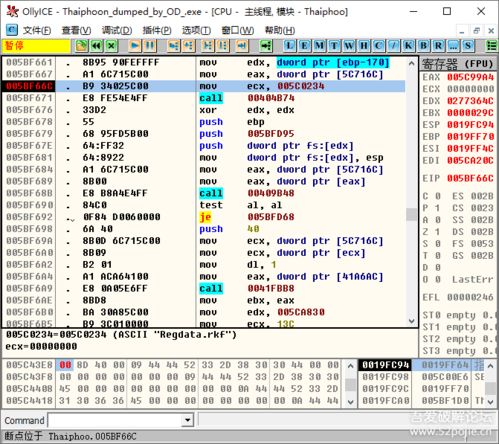Click the EFL value 00000246
Viewport: 499px width, 444px height.
(x=470, y=297)
